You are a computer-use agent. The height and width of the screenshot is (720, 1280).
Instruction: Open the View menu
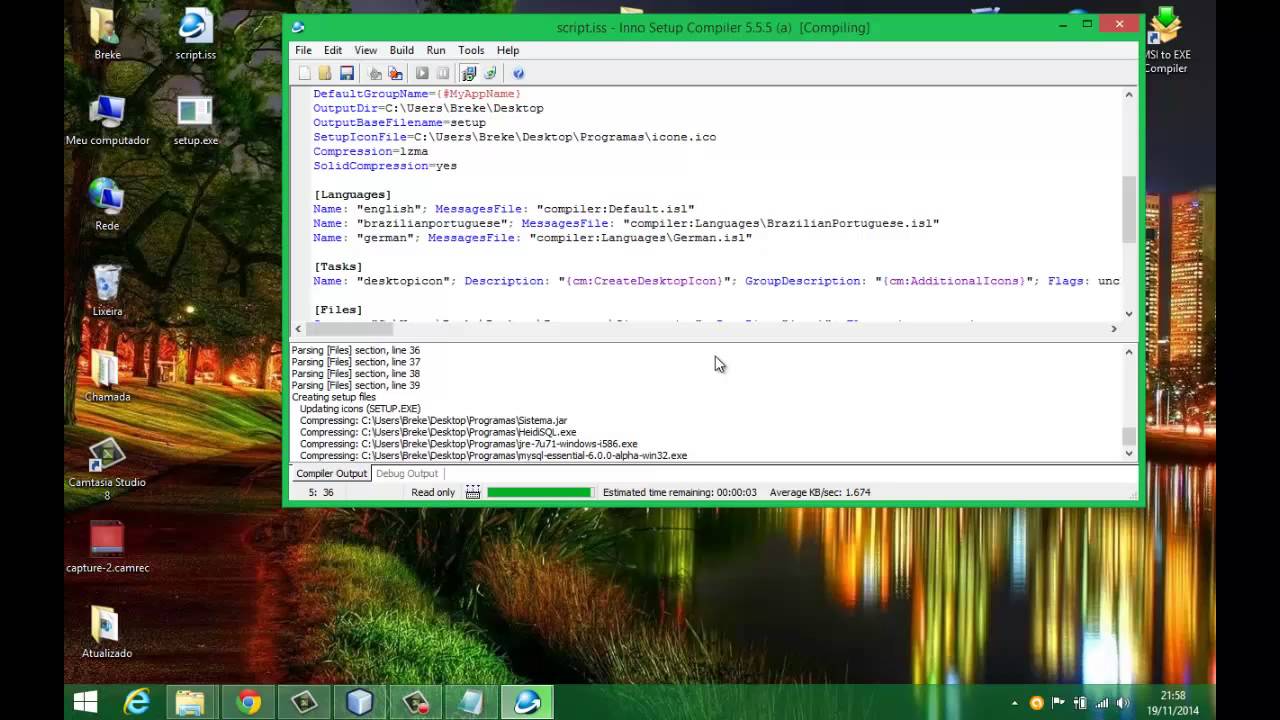click(366, 50)
